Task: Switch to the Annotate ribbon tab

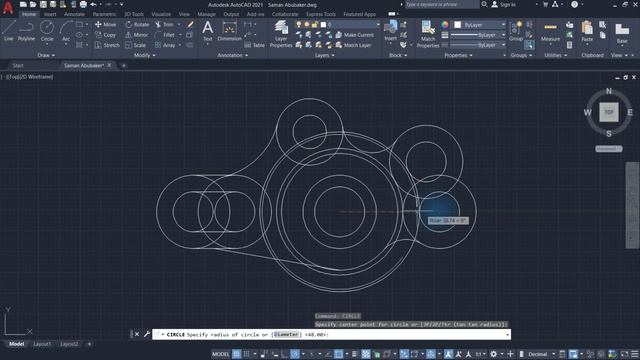Action: [74, 14]
